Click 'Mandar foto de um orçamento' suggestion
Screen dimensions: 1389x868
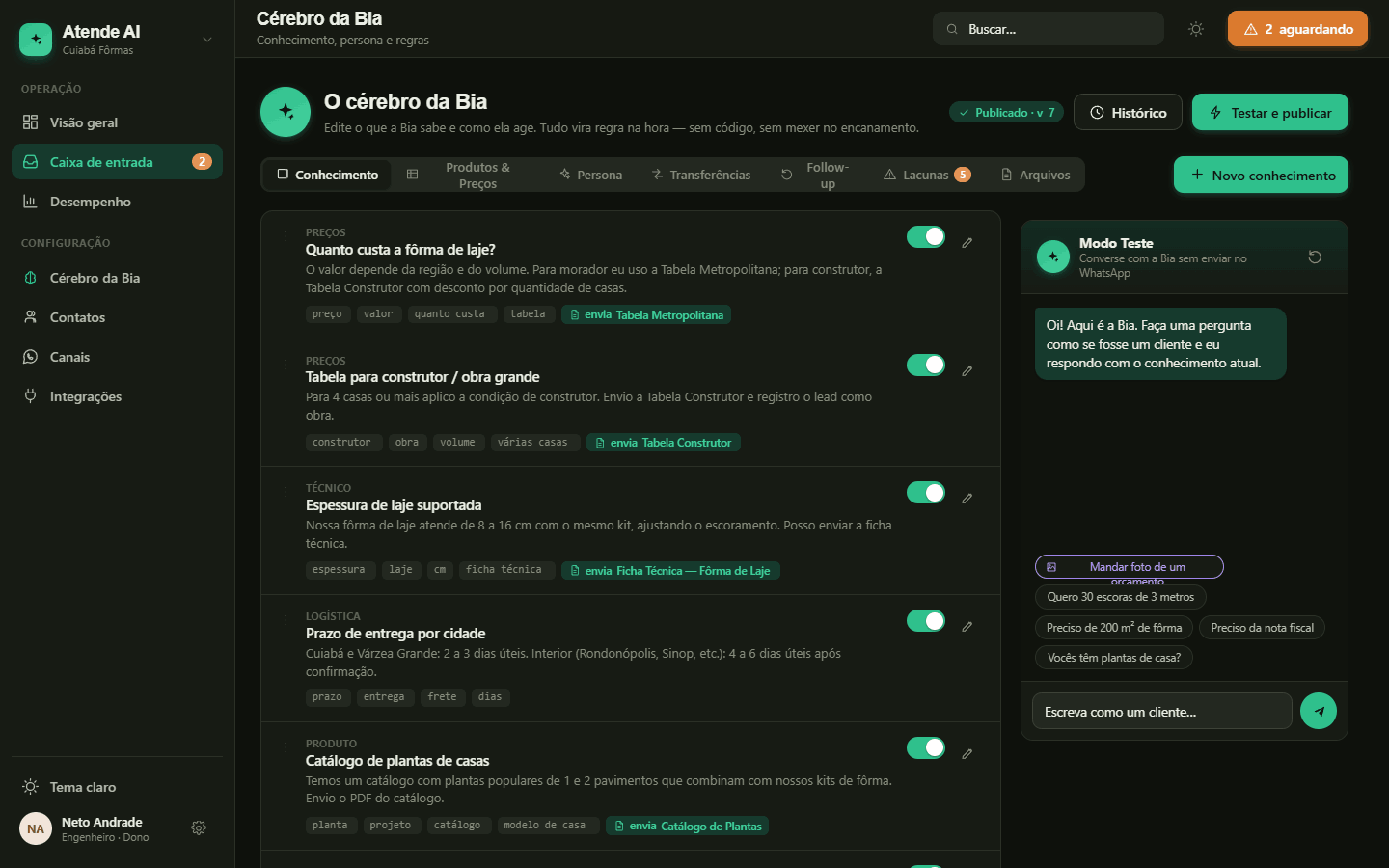(1130, 567)
